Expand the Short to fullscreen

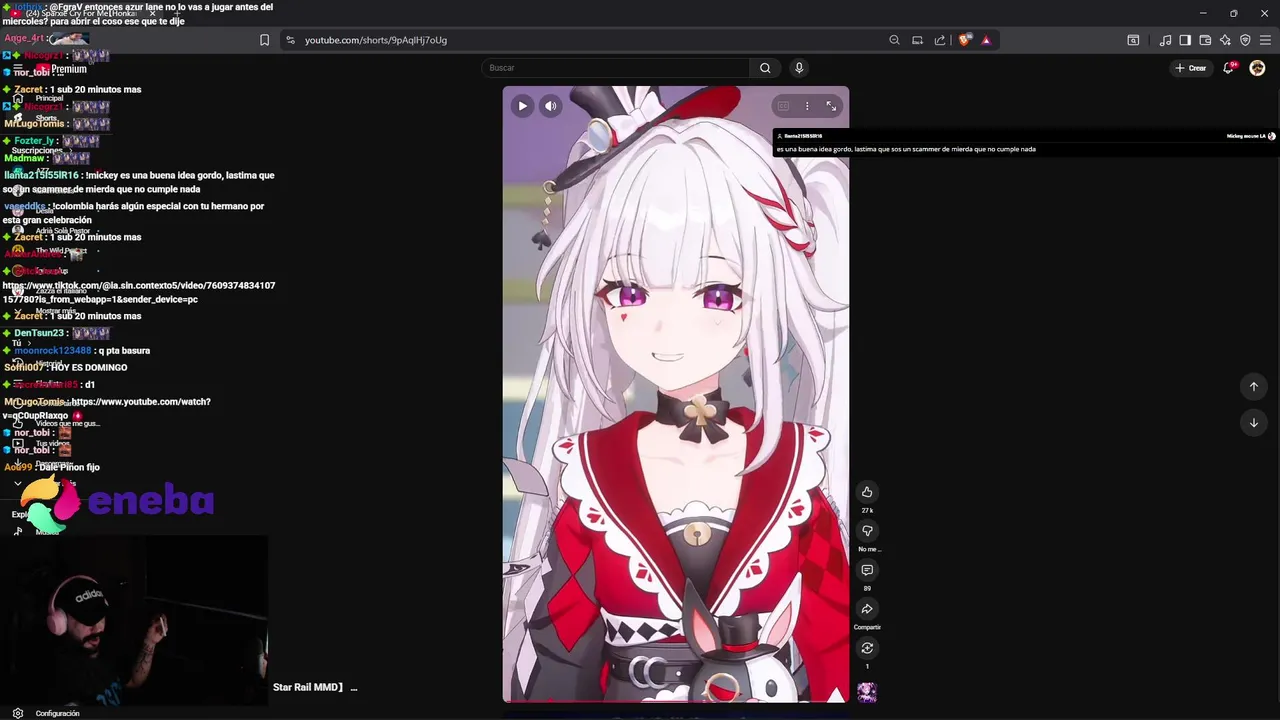[x=831, y=106]
